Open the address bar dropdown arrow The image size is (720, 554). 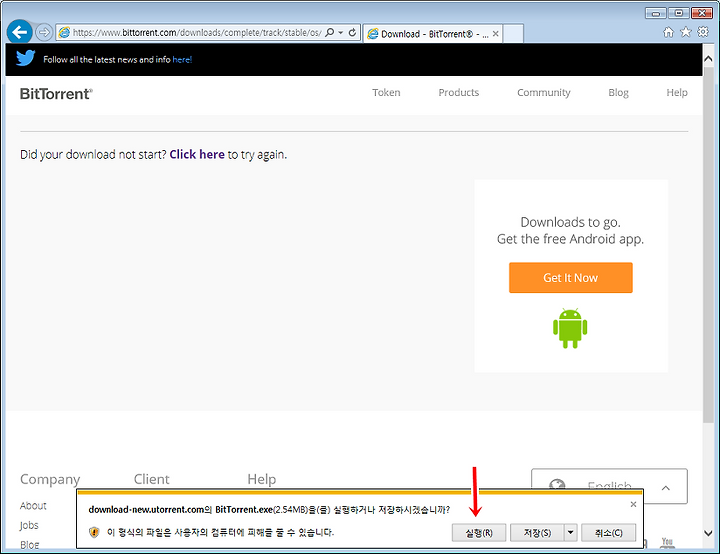tap(341, 33)
